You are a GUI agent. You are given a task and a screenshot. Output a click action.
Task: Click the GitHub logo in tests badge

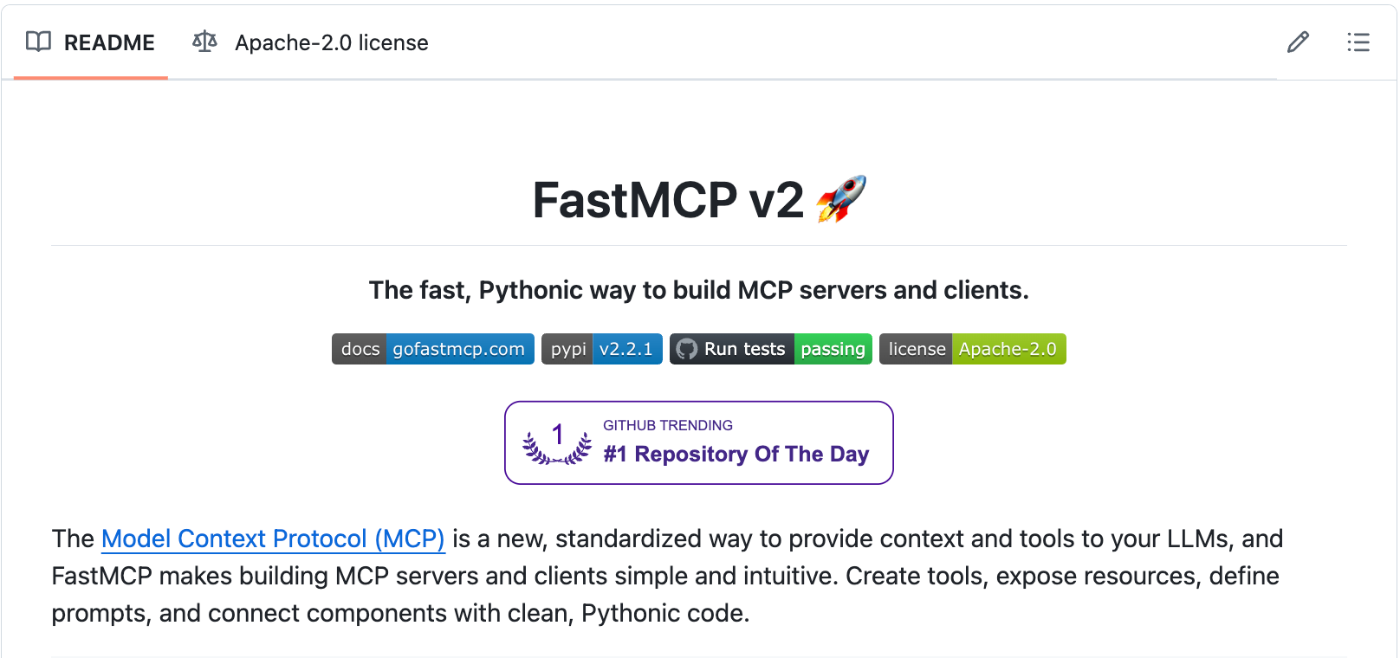(x=686, y=349)
